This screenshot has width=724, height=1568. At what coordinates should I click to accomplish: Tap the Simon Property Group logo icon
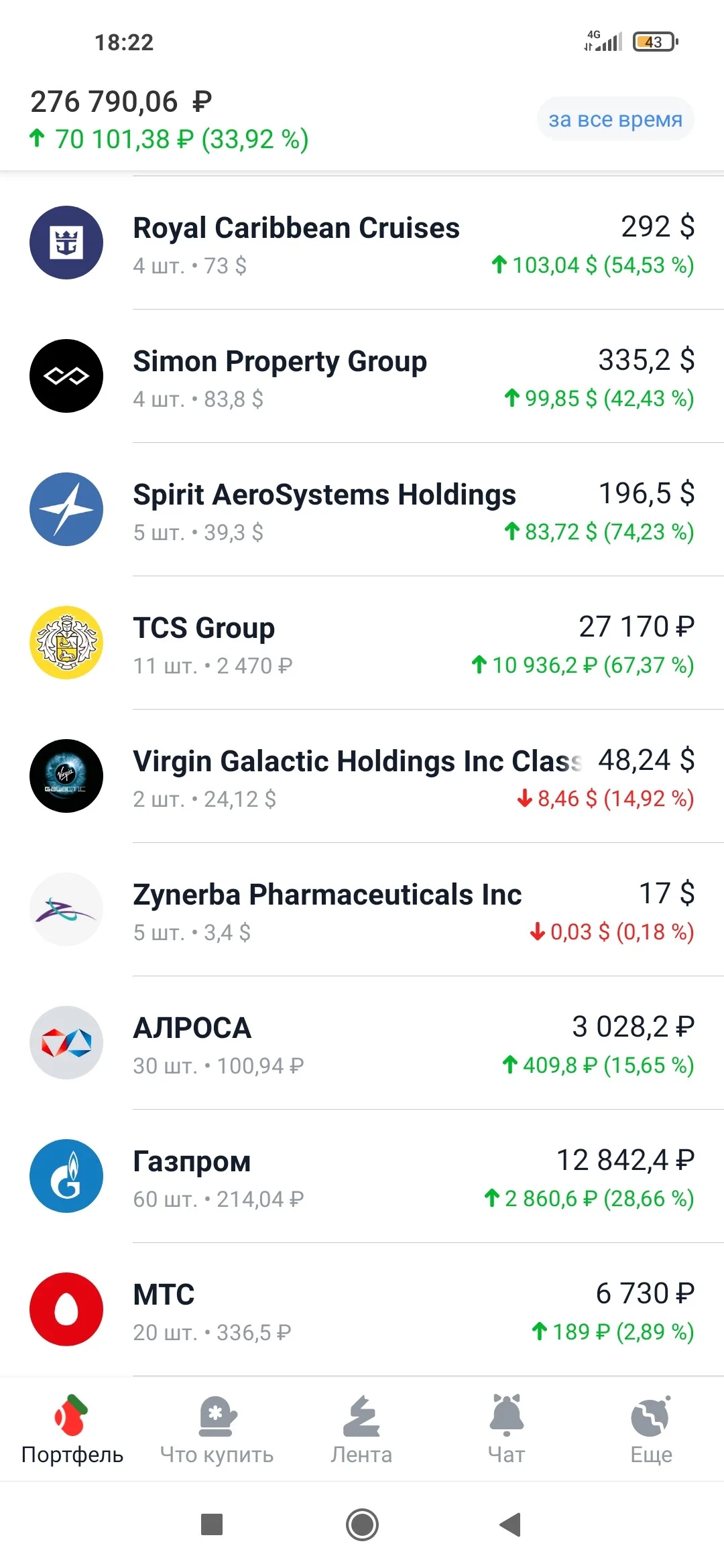coord(66,376)
